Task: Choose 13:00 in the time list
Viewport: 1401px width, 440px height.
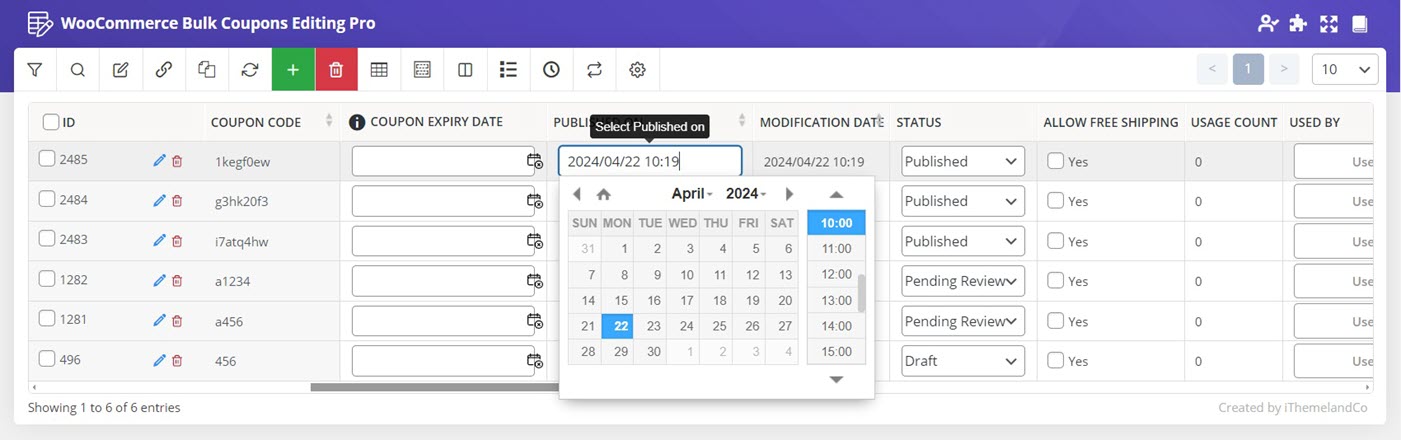Action: click(836, 300)
